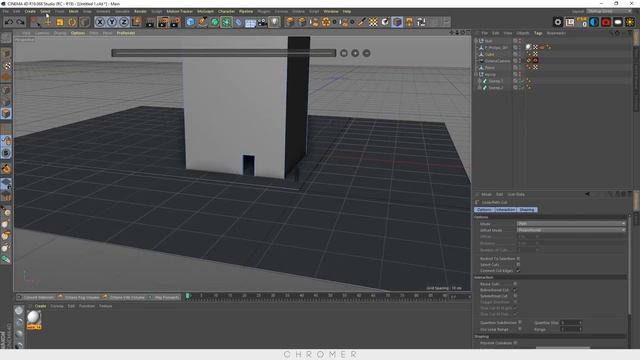Open the Render menu
Screen dimensions: 640x360
pos(140,11)
